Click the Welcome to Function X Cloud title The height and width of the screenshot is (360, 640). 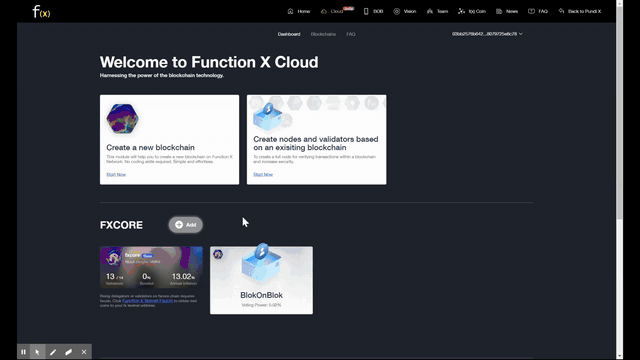[x=209, y=62]
